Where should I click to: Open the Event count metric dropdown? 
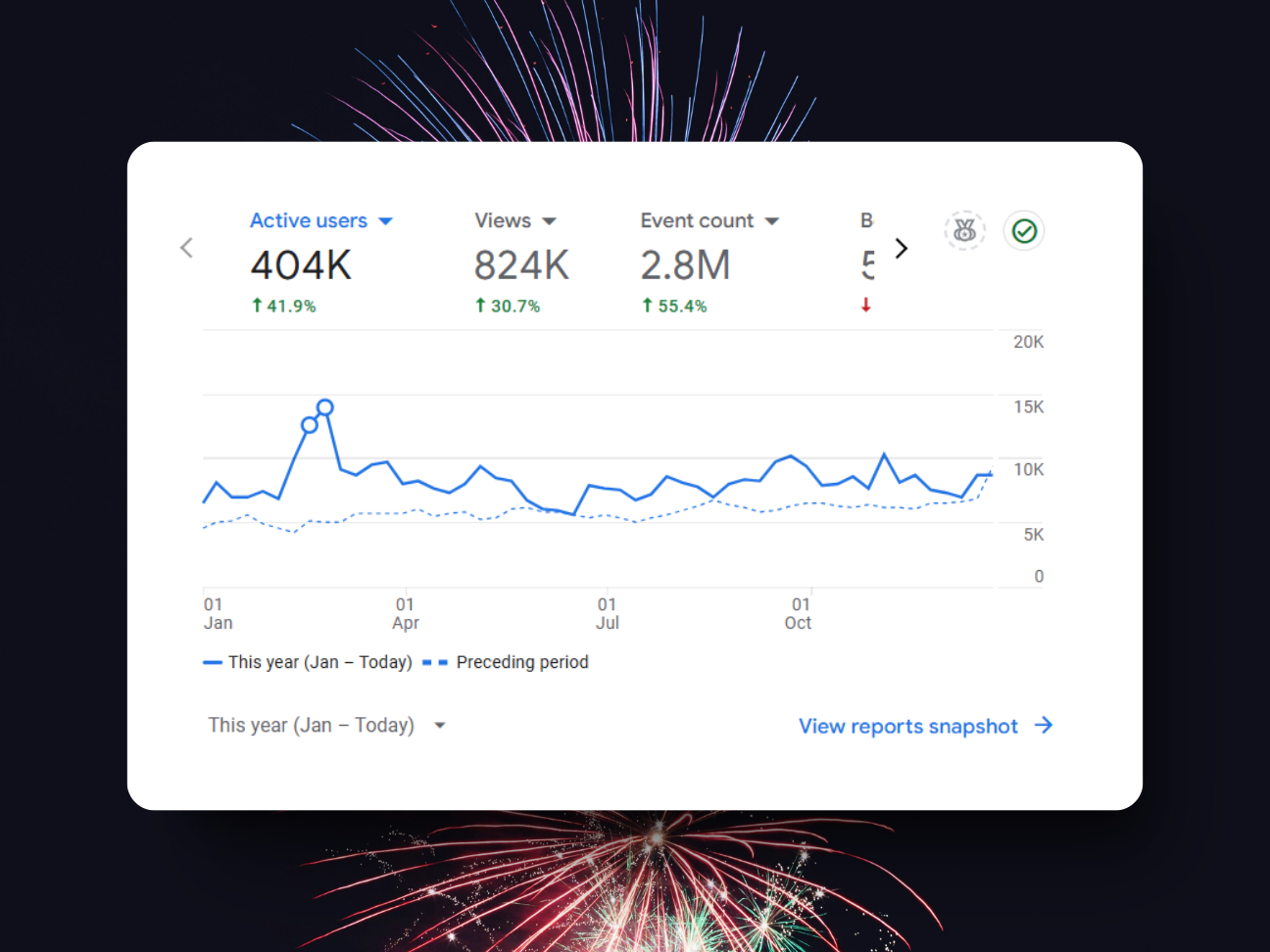[x=772, y=220]
